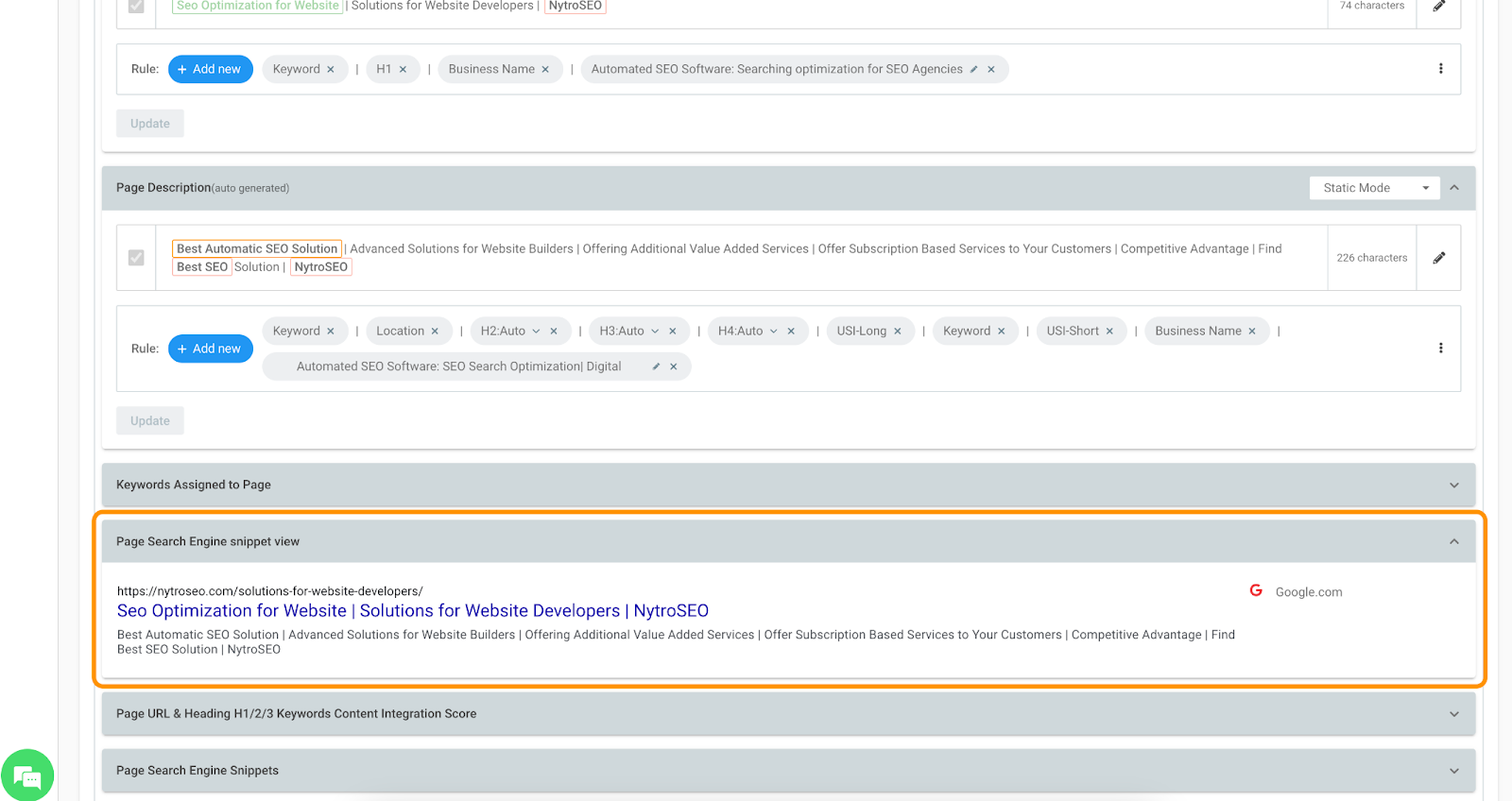Image resolution: width=1512 pixels, height=801 pixels.
Task: Remove Business Name chip in description rule
Action: click(x=1252, y=331)
